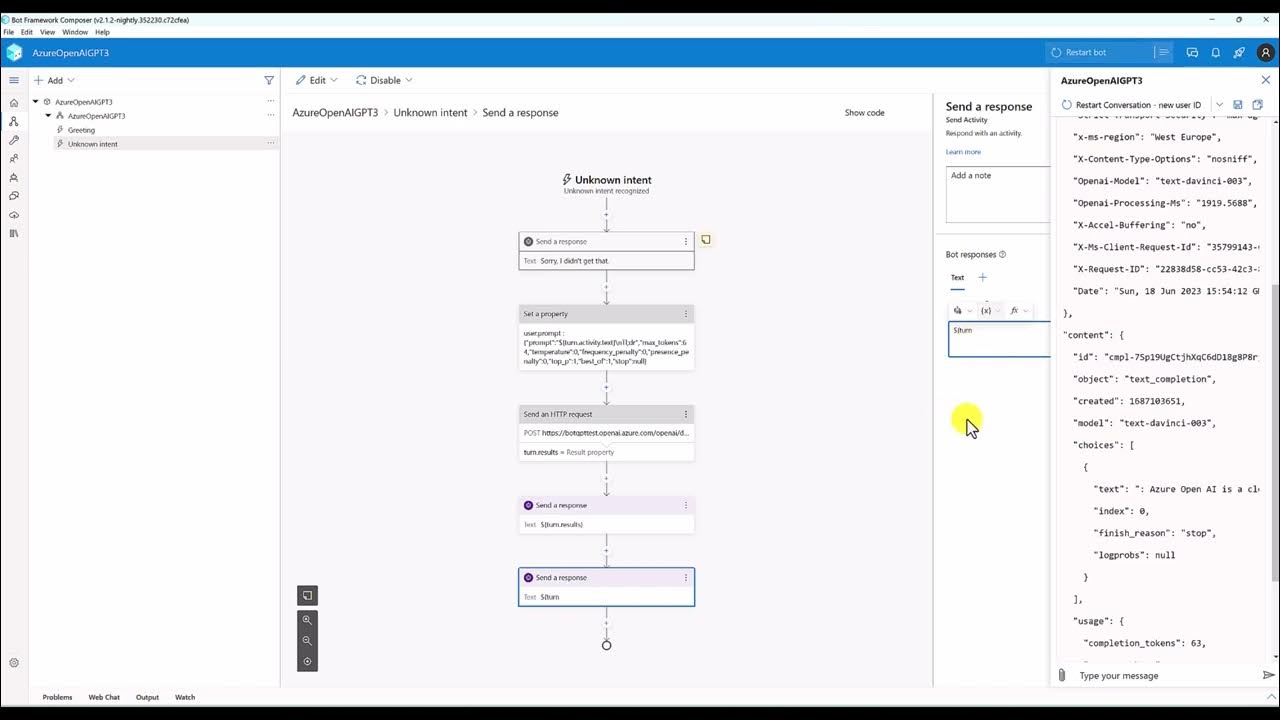Image resolution: width=1280 pixels, height=720 pixels.
Task: Open Restart Conversation options chevron
Action: [1219, 104]
